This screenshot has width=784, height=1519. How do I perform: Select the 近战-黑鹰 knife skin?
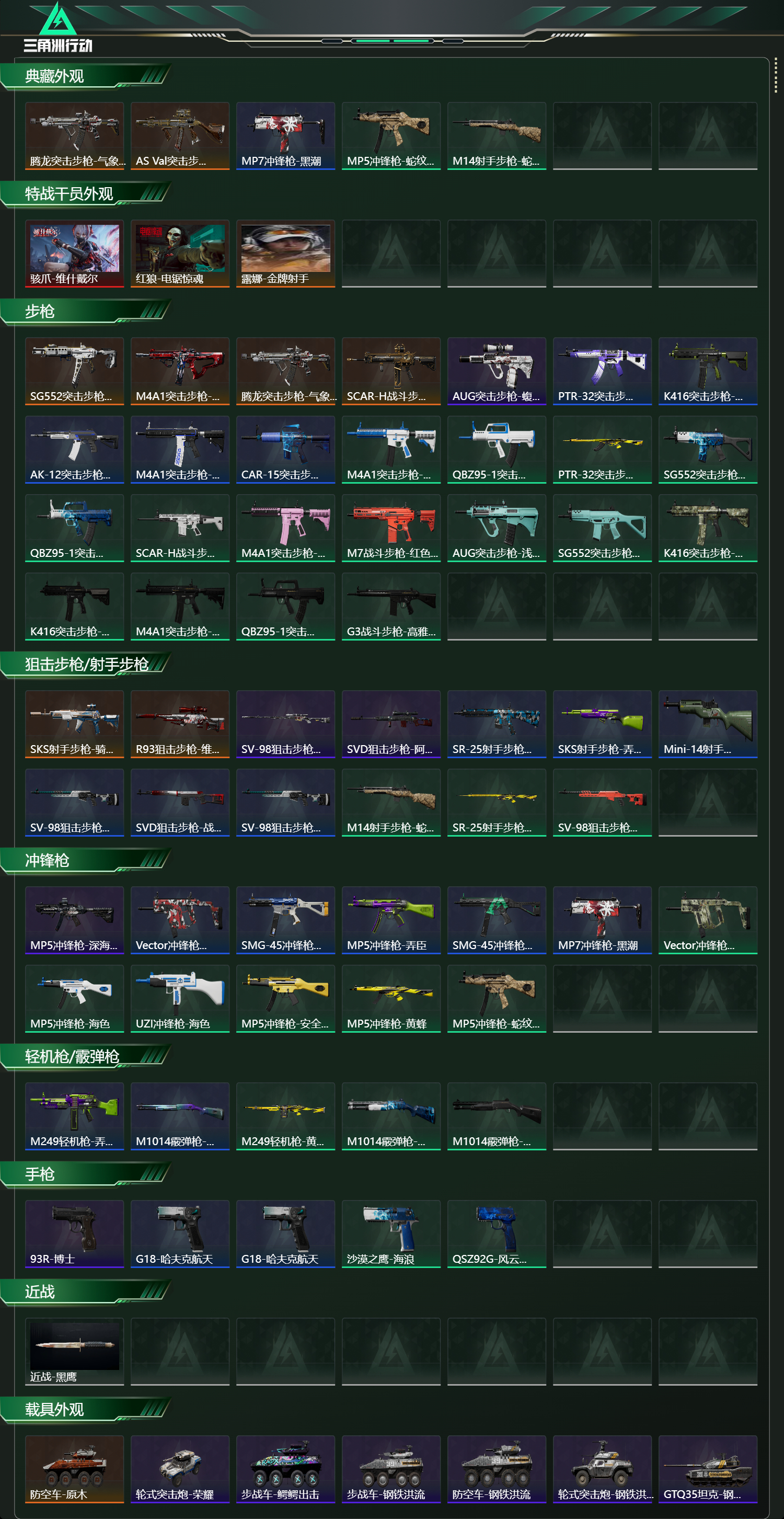coord(74,1352)
